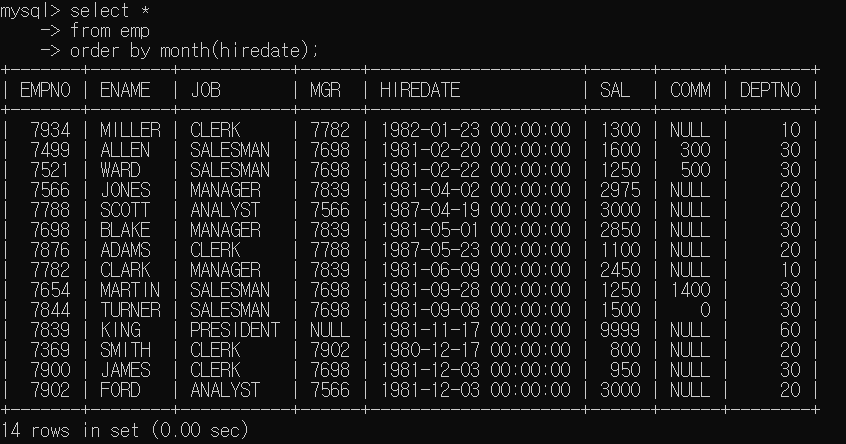Click hiredate 1982-01-23 00:00:00

(475, 130)
